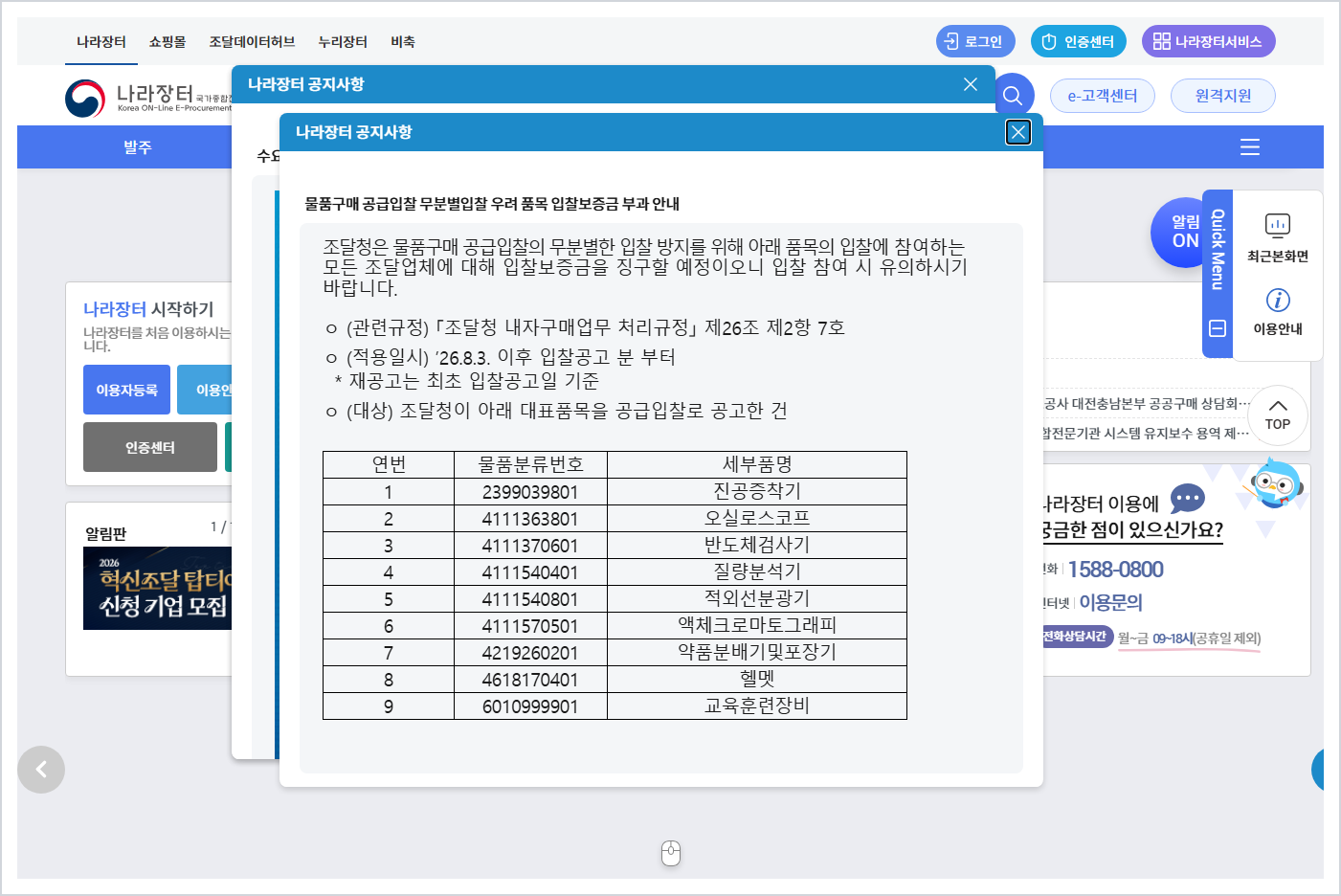Image resolution: width=1341 pixels, height=896 pixels.
Task: Click the 로그인 button
Action: click(975, 41)
